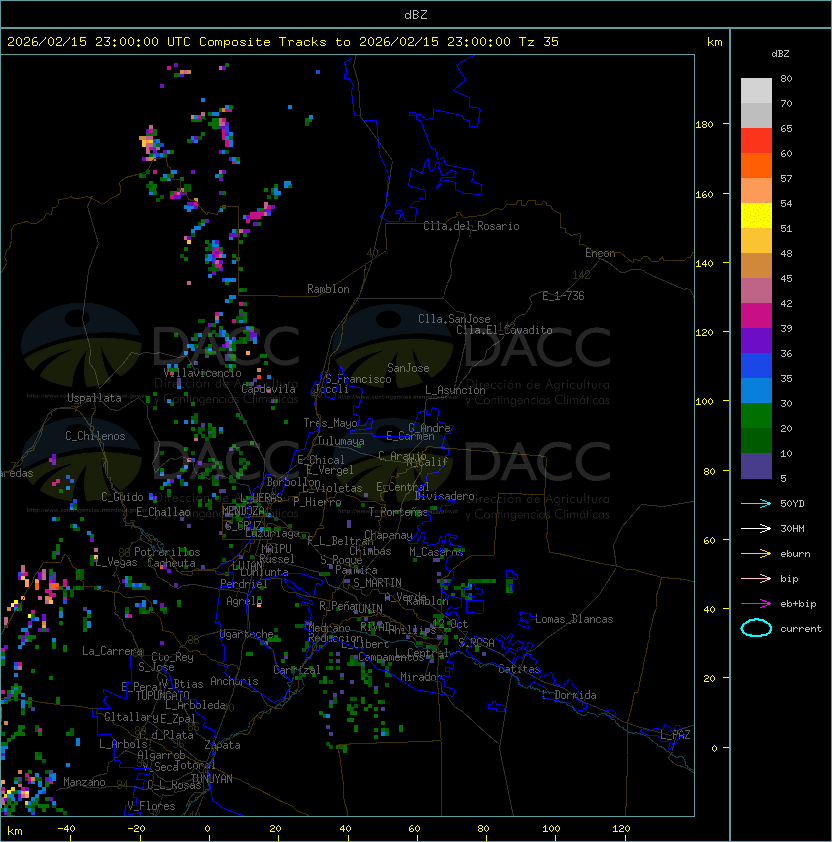Click the dBZ heading above the color scale
This screenshot has height=842, width=832.
click(780, 54)
